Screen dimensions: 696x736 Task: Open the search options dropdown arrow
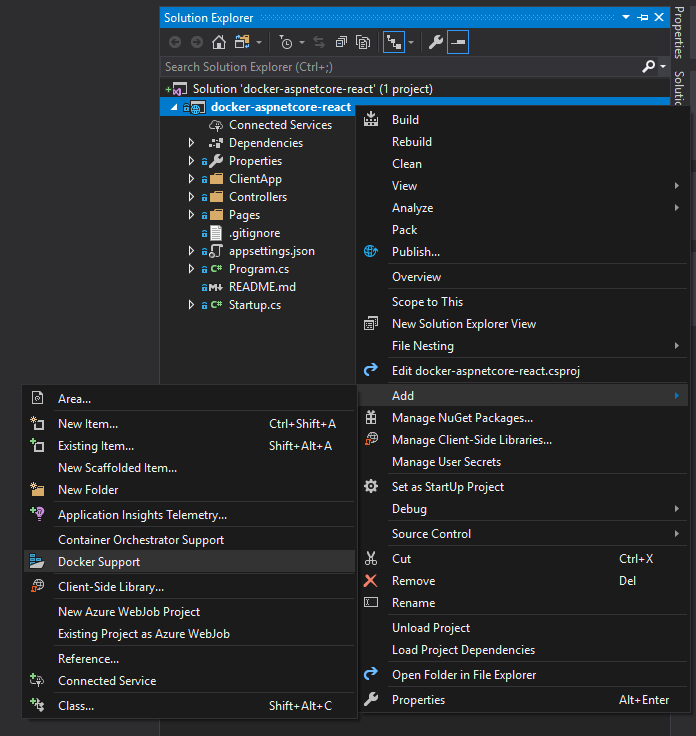click(663, 67)
